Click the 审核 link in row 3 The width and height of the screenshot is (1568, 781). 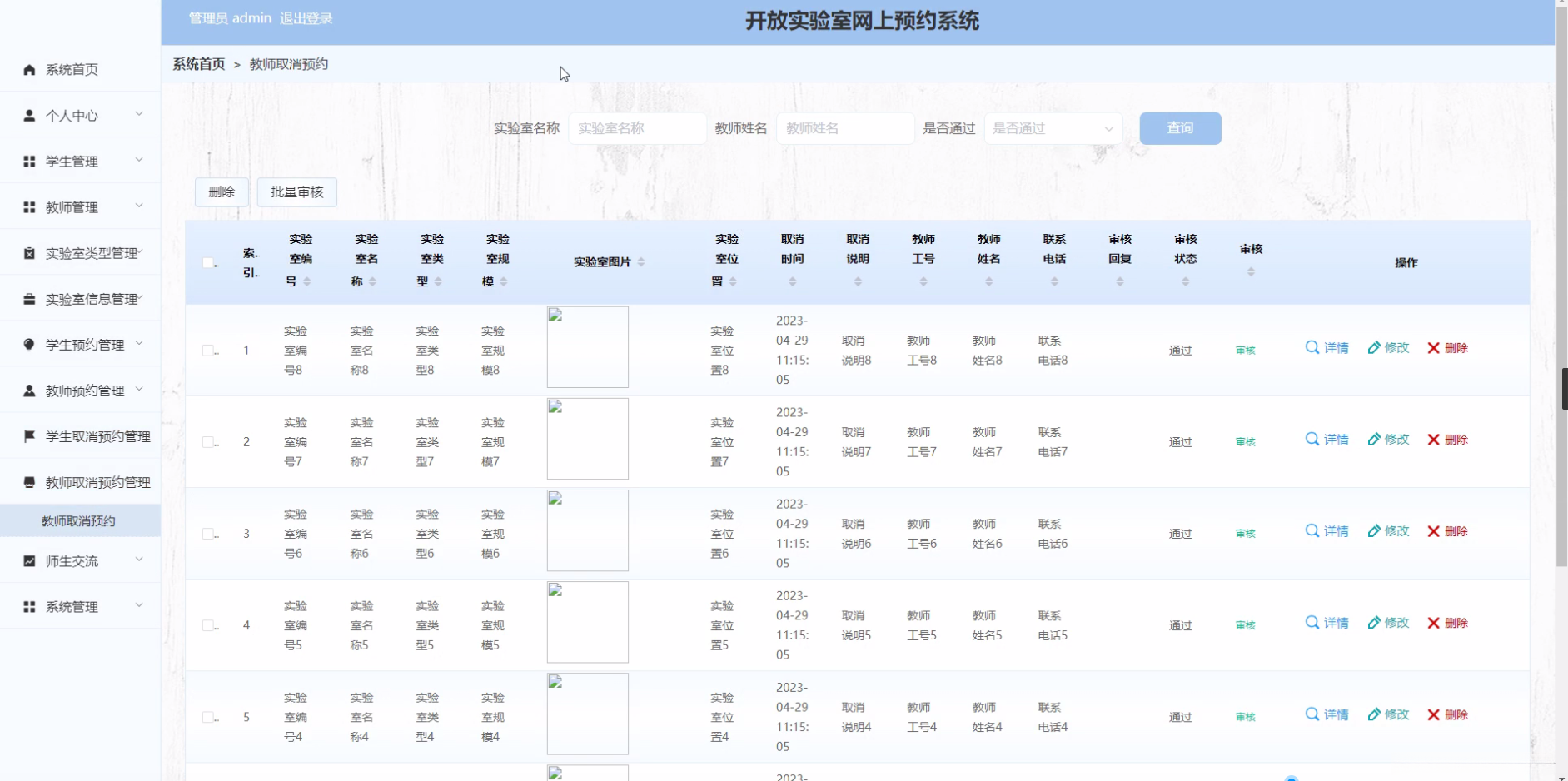click(x=1246, y=534)
